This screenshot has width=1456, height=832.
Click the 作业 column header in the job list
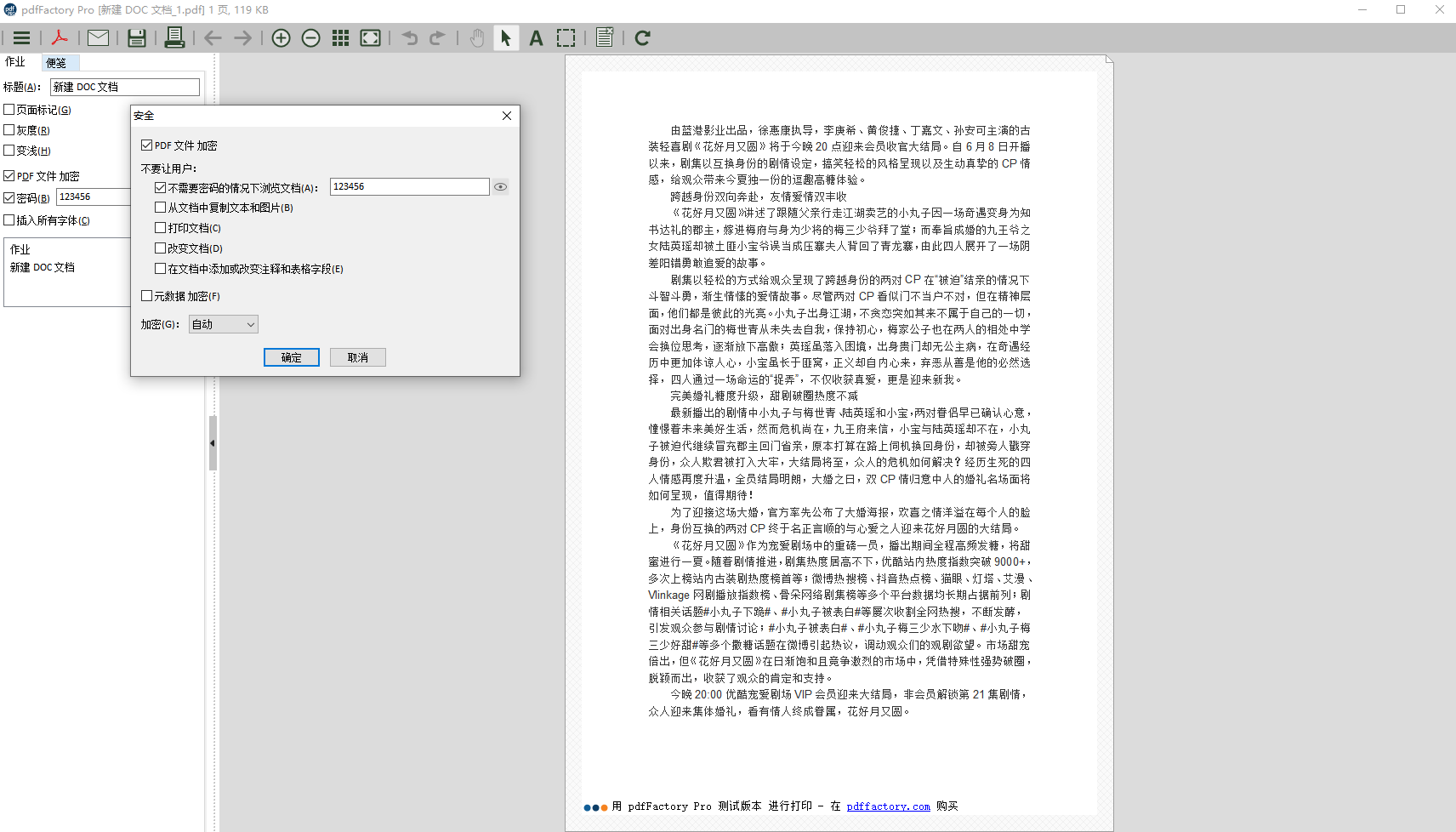20,249
